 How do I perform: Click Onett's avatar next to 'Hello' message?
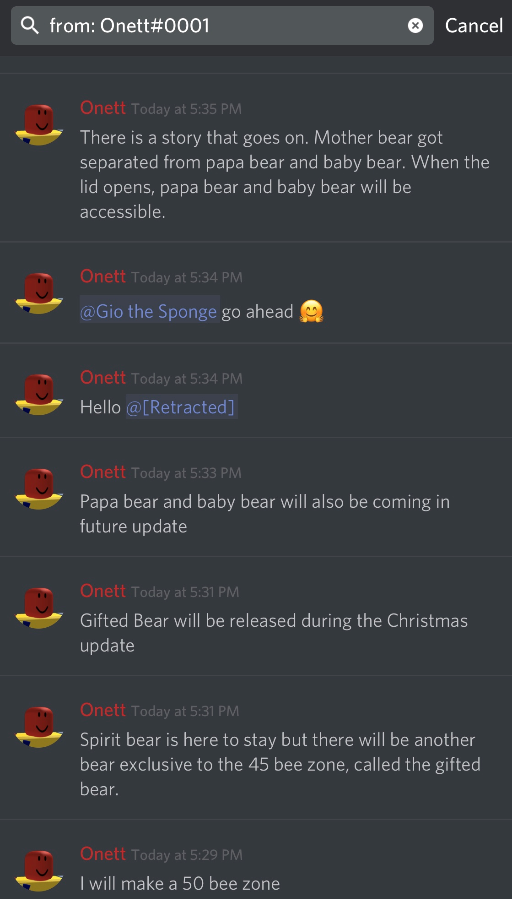click(39, 394)
